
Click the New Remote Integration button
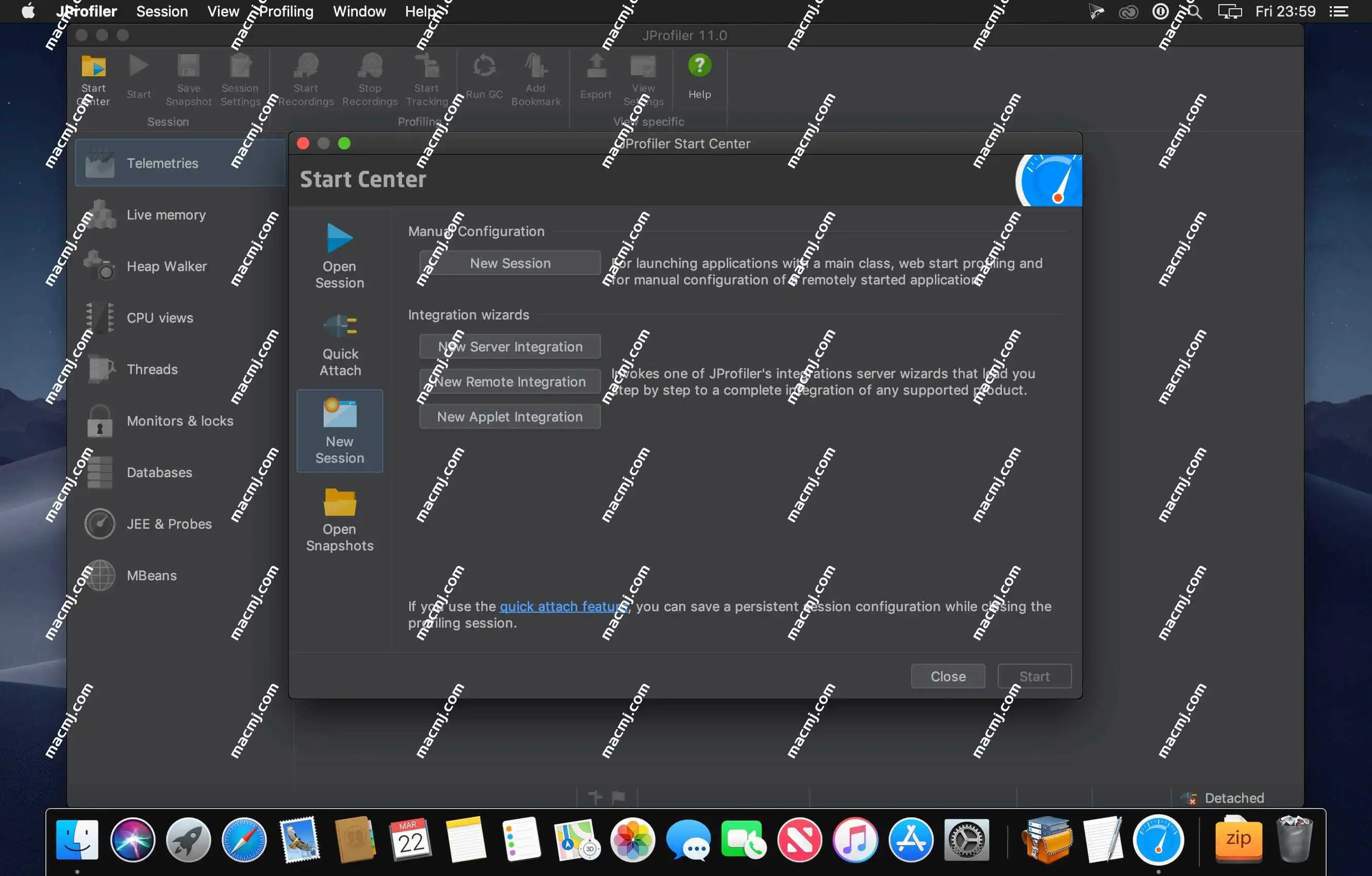click(x=510, y=382)
